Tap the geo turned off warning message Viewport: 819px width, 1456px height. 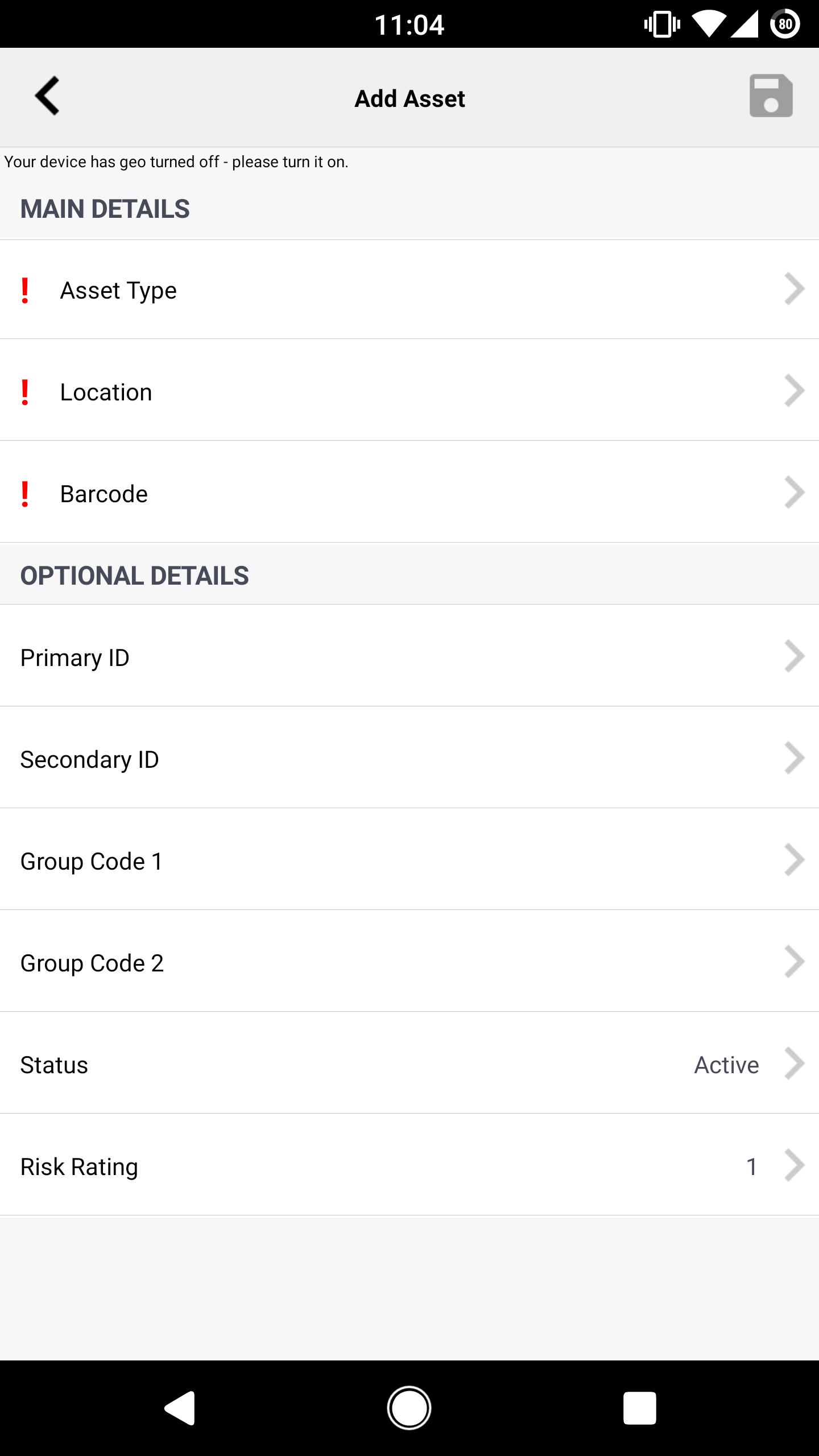(x=176, y=162)
